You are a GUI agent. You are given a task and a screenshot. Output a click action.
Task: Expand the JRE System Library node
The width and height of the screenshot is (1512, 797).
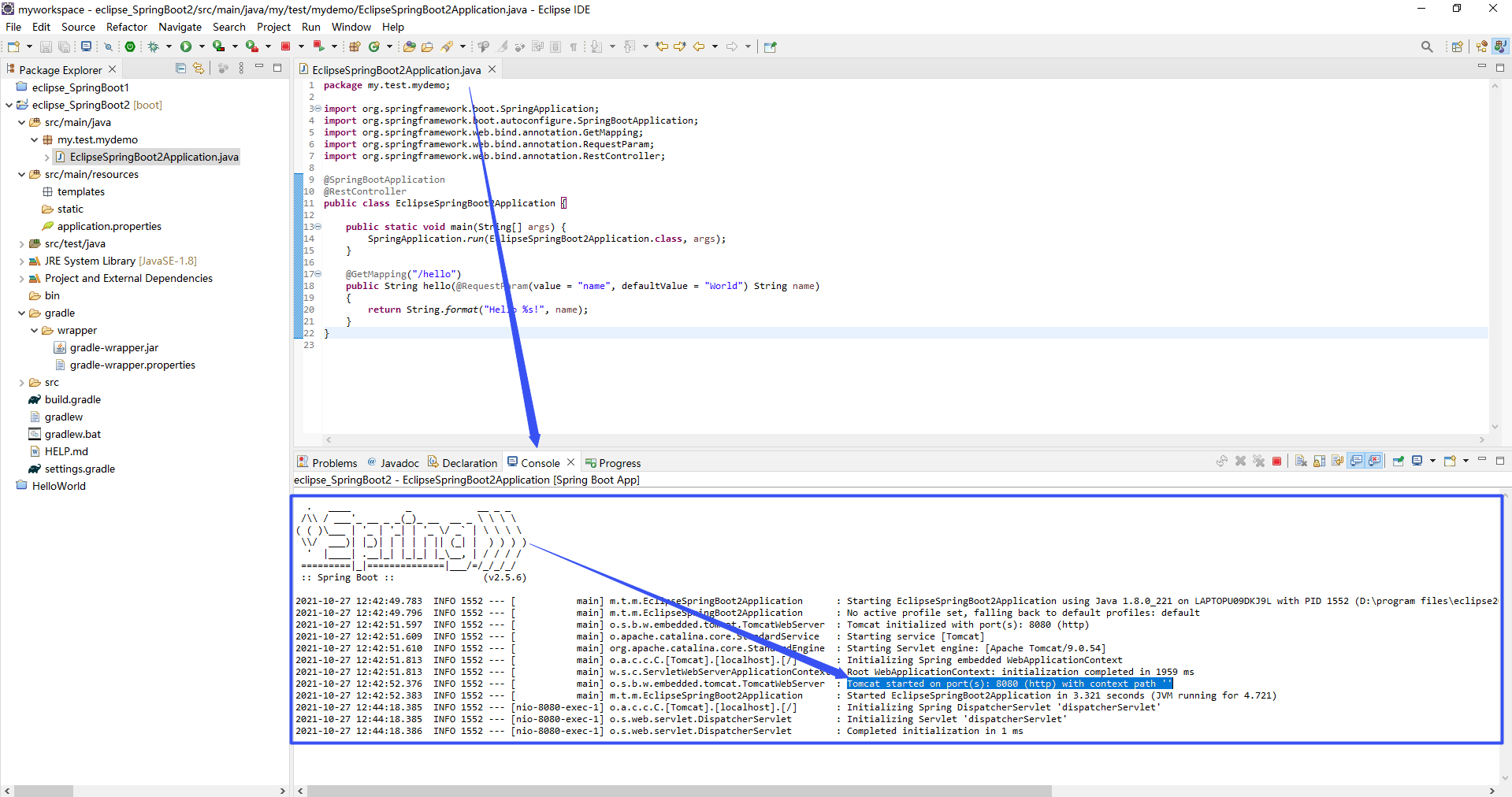pyautogui.click(x=21, y=261)
